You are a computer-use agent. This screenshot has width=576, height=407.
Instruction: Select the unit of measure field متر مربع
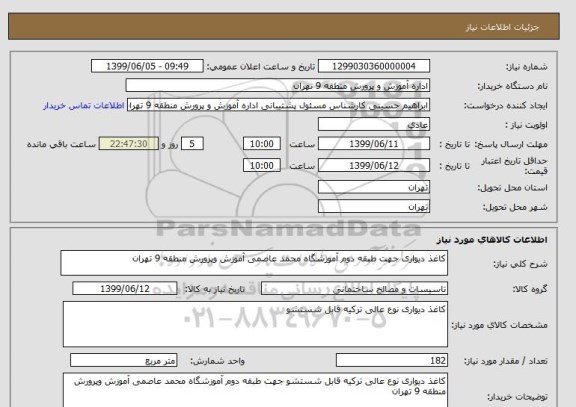(123, 360)
